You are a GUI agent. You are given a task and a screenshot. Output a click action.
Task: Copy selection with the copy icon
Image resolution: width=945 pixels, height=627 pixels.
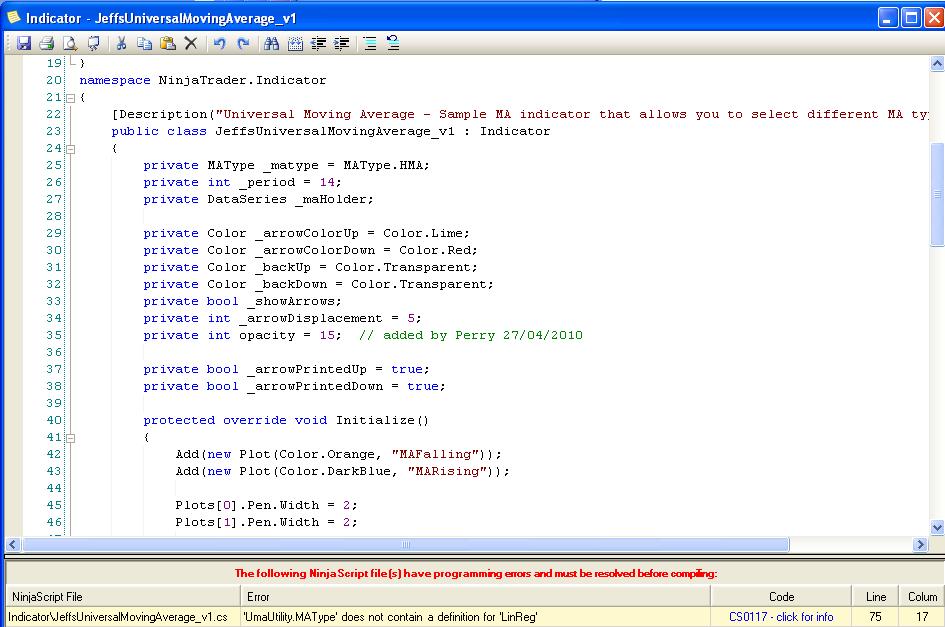(x=144, y=43)
